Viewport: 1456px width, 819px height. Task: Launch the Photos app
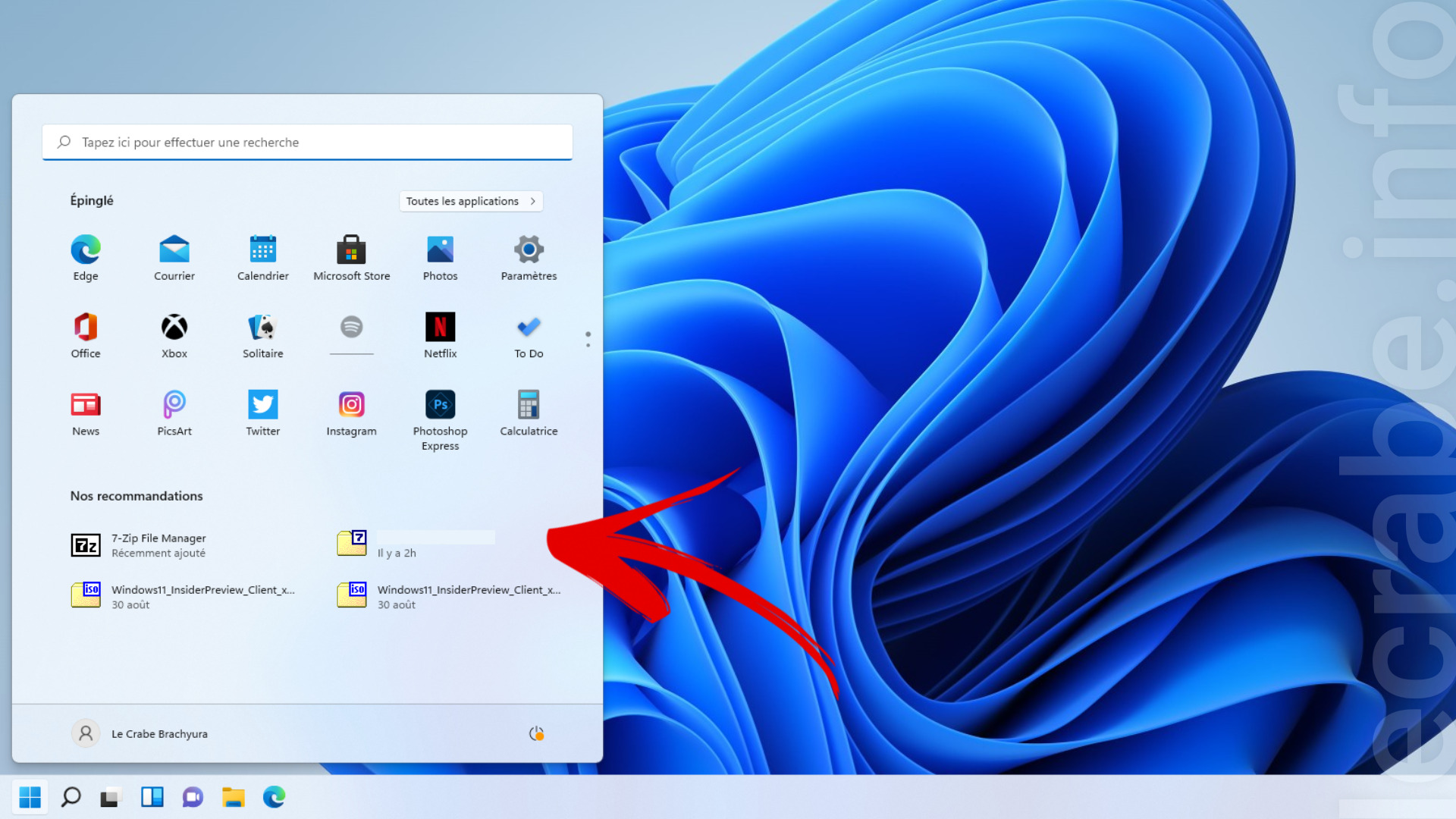441,258
